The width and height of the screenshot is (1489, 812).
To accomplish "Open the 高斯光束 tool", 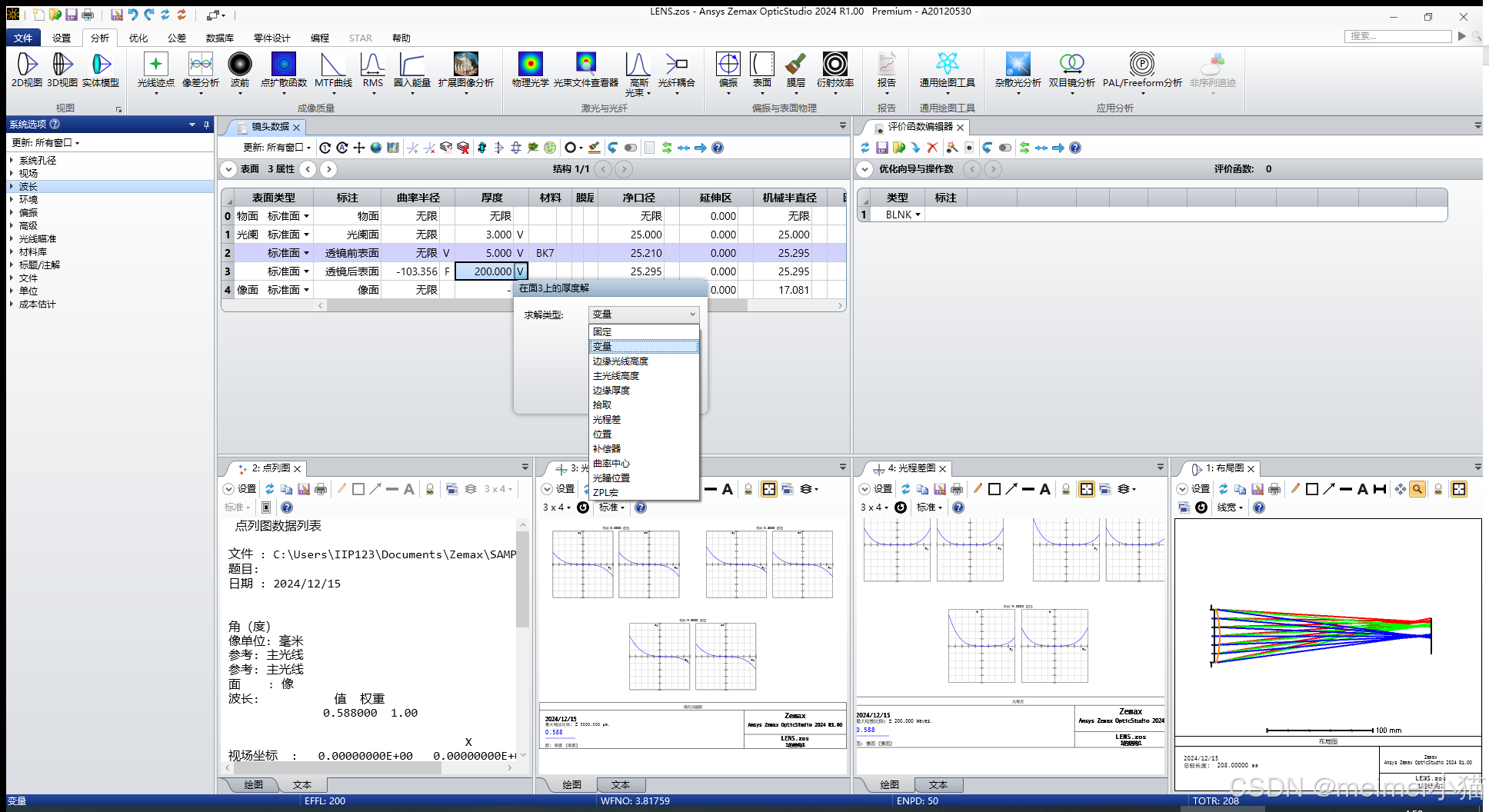I will click(638, 75).
